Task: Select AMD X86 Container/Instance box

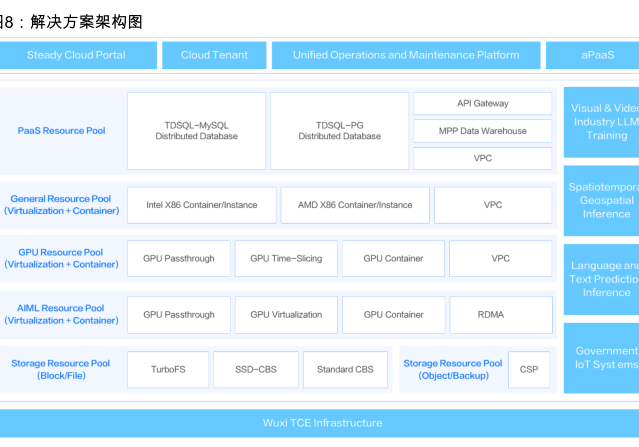Action: click(x=354, y=205)
